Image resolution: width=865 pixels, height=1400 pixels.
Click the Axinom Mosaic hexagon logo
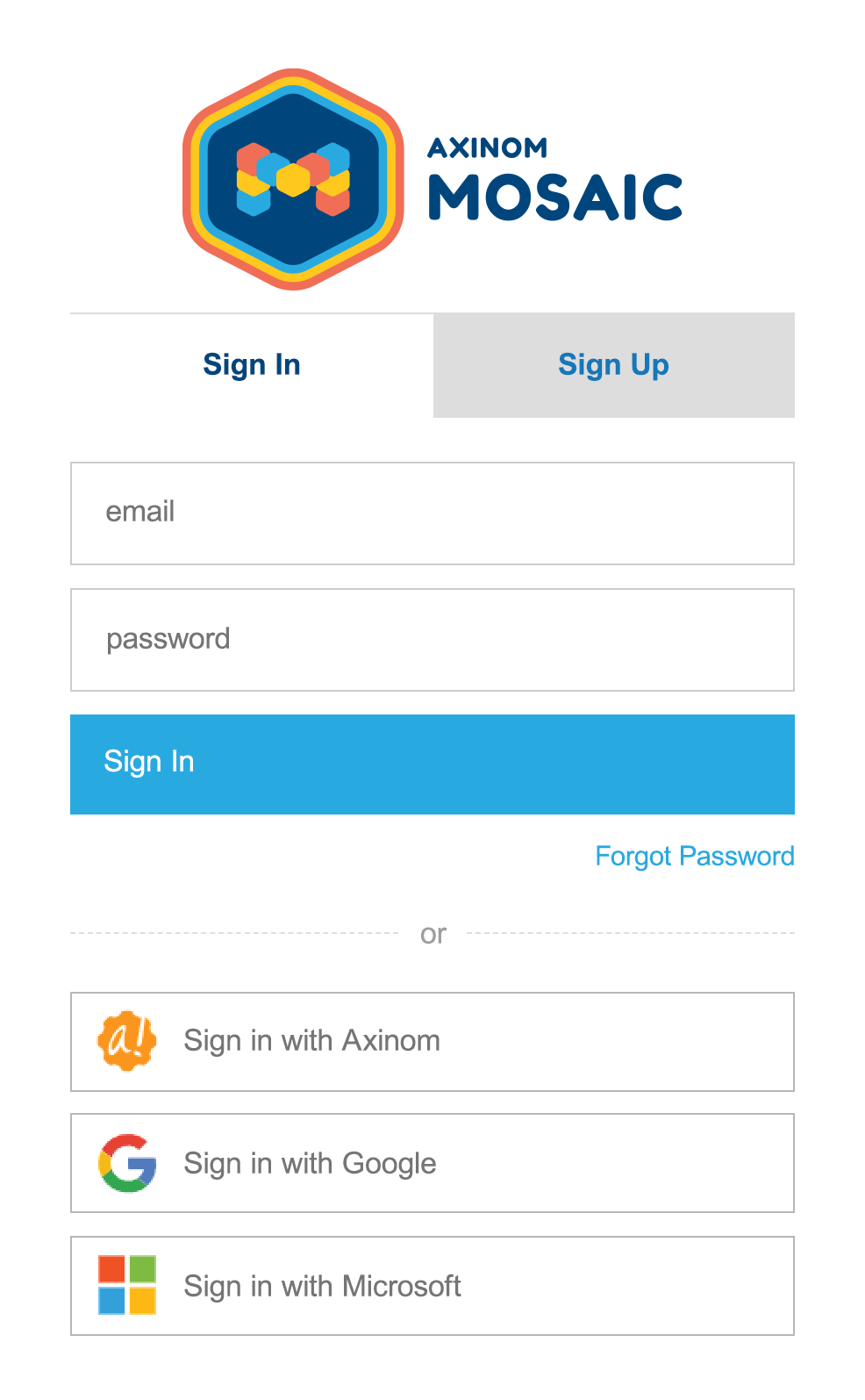tap(293, 179)
